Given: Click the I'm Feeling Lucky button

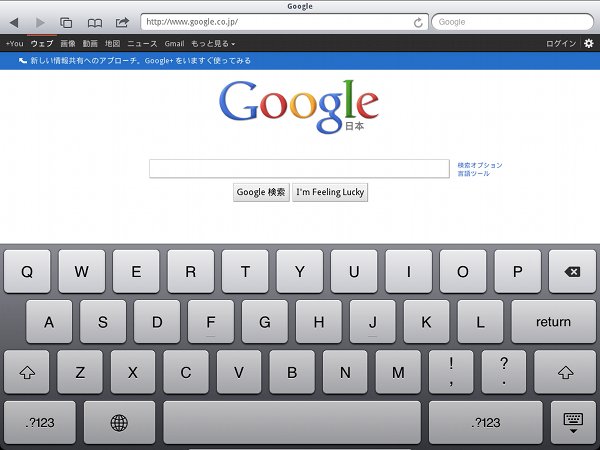Looking at the screenshot, I should pos(330,192).
